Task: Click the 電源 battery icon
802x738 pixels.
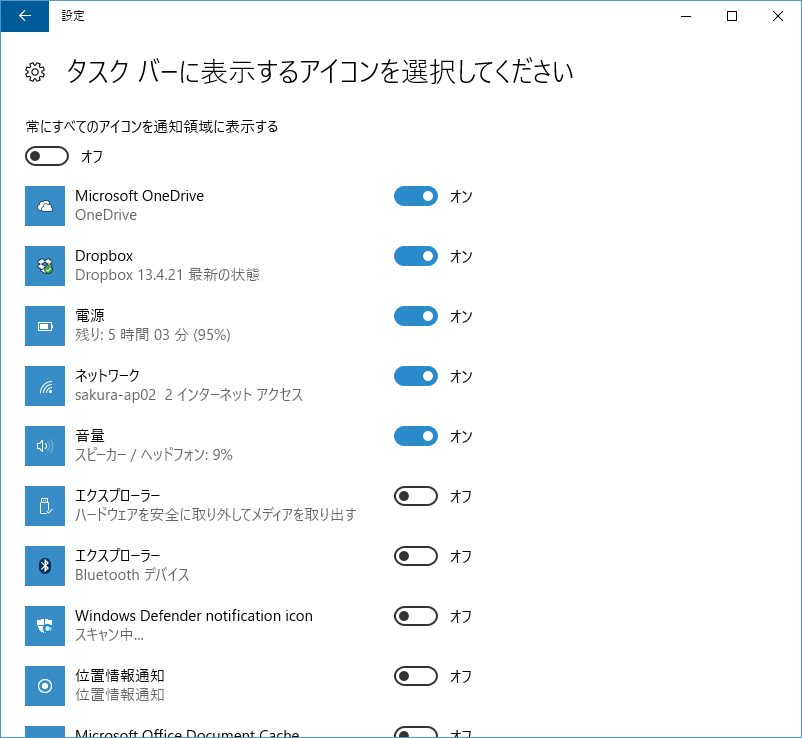Action: pos(44,326)
